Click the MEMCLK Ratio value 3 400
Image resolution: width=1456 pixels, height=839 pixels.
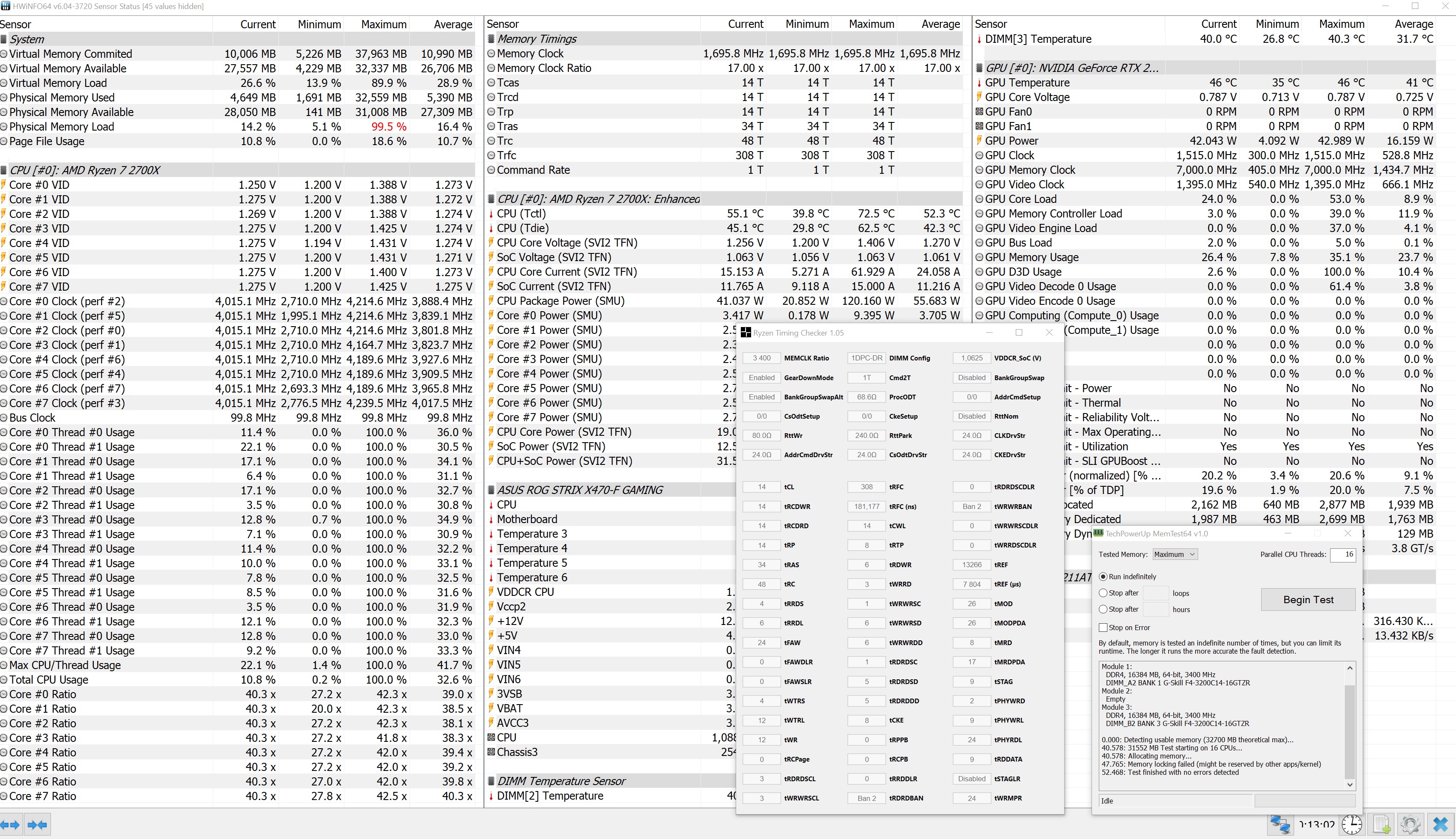click(761, 358)
